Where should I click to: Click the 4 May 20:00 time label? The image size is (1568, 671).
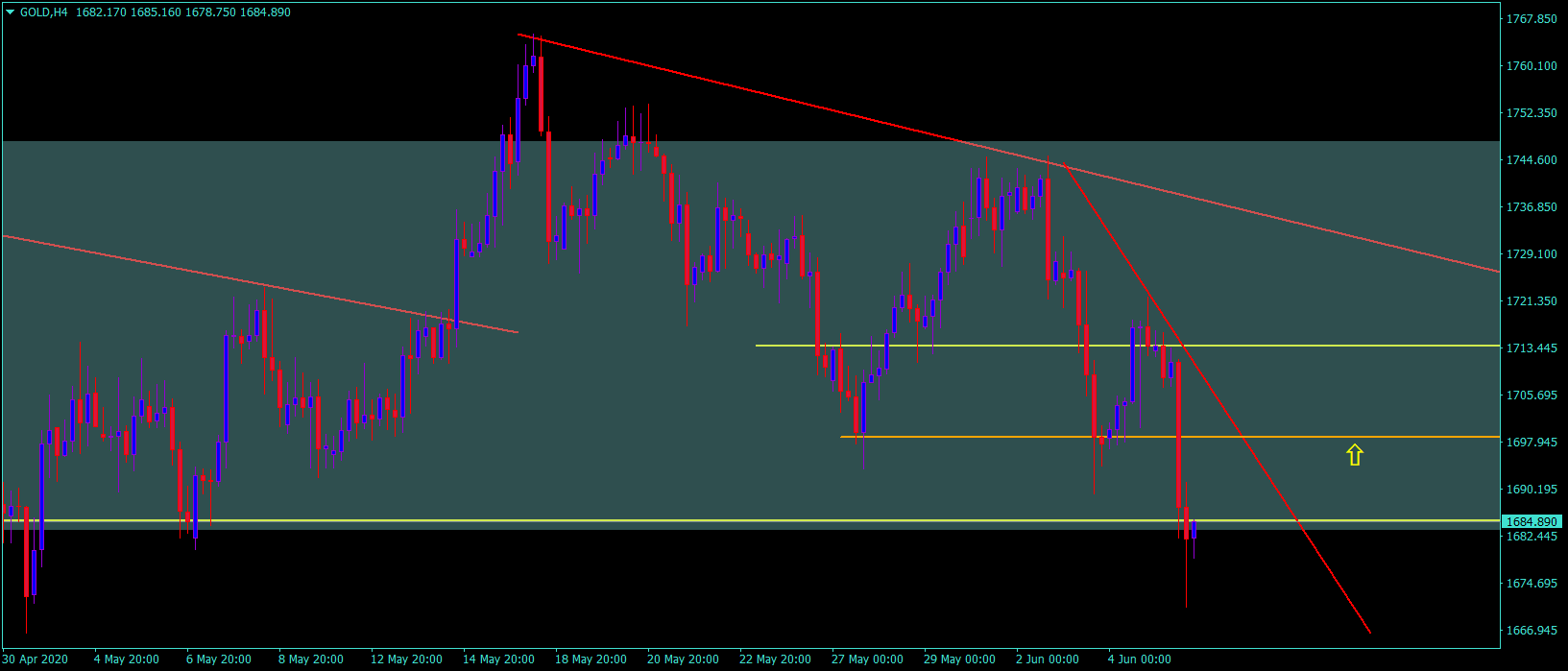127,659
